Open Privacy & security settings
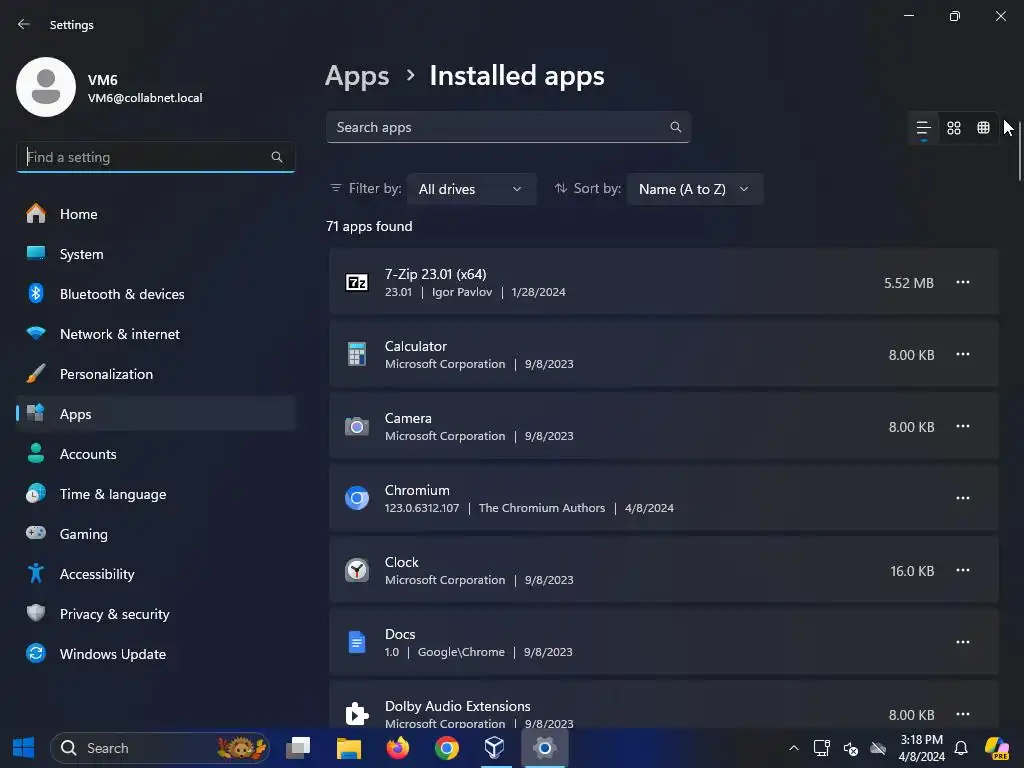 point(156,614)
